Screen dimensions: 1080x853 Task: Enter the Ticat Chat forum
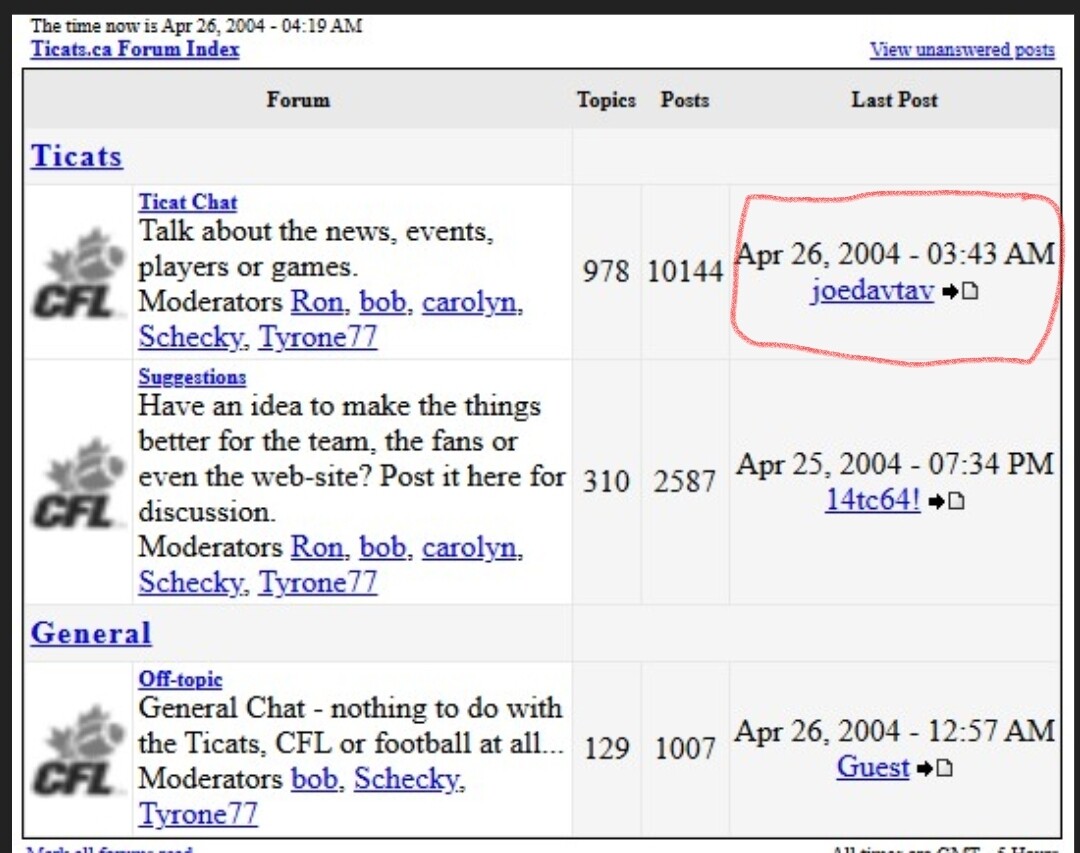pos(188,202)
